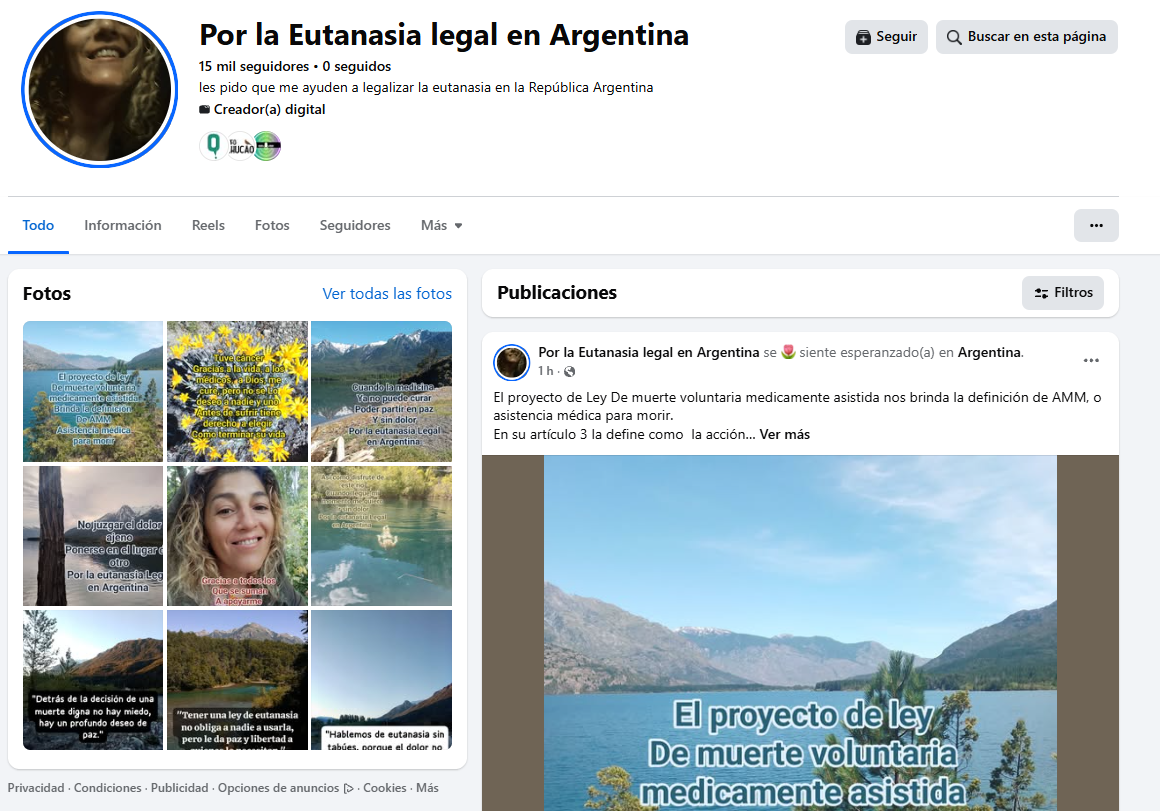Image resolution: width=1160 pixels, height=811 pixels.
Task: Click 'Fotos' heading in the photos card
Action: [47, 294]
